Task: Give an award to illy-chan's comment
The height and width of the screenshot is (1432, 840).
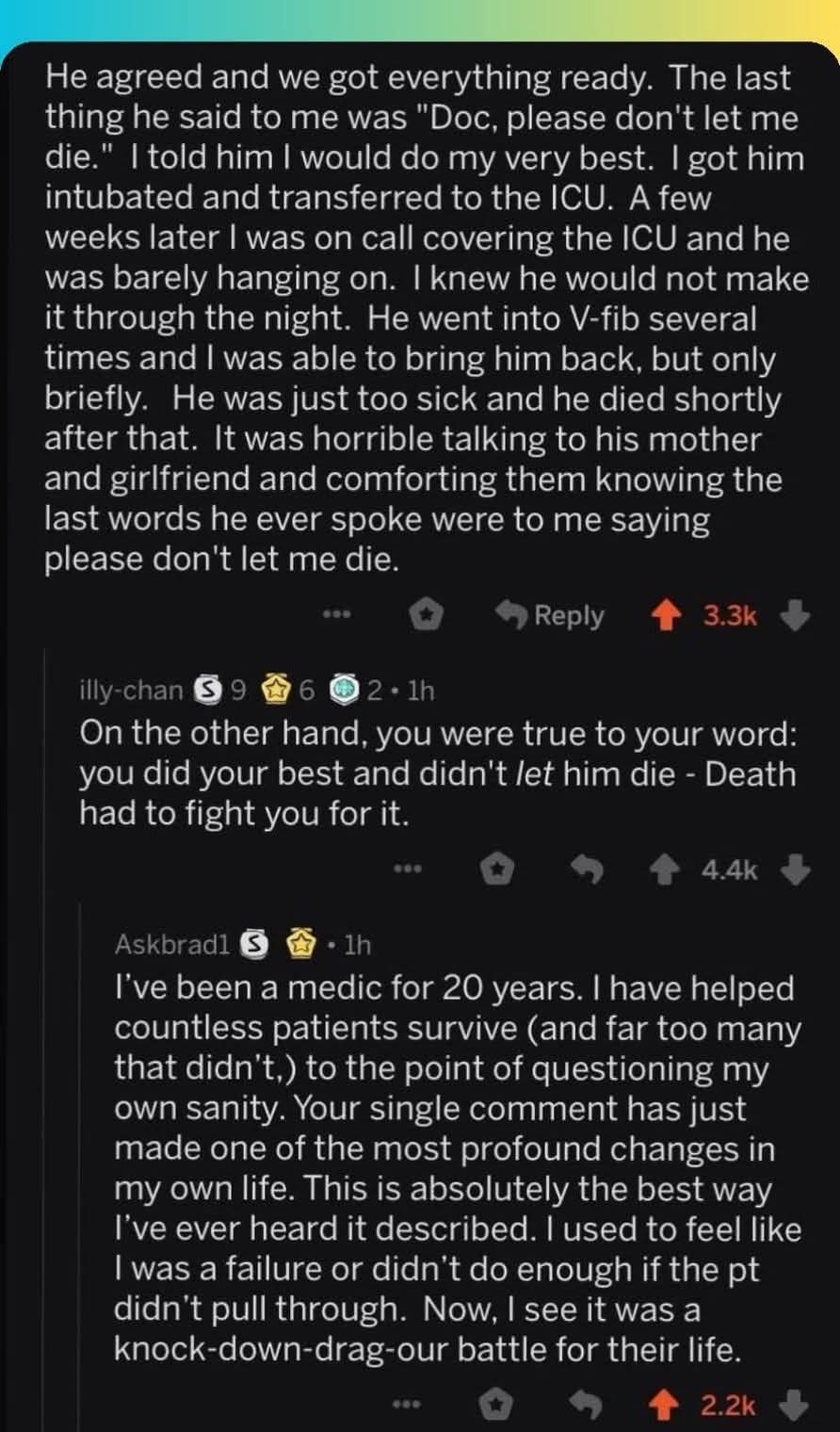Action: [497, 871]
